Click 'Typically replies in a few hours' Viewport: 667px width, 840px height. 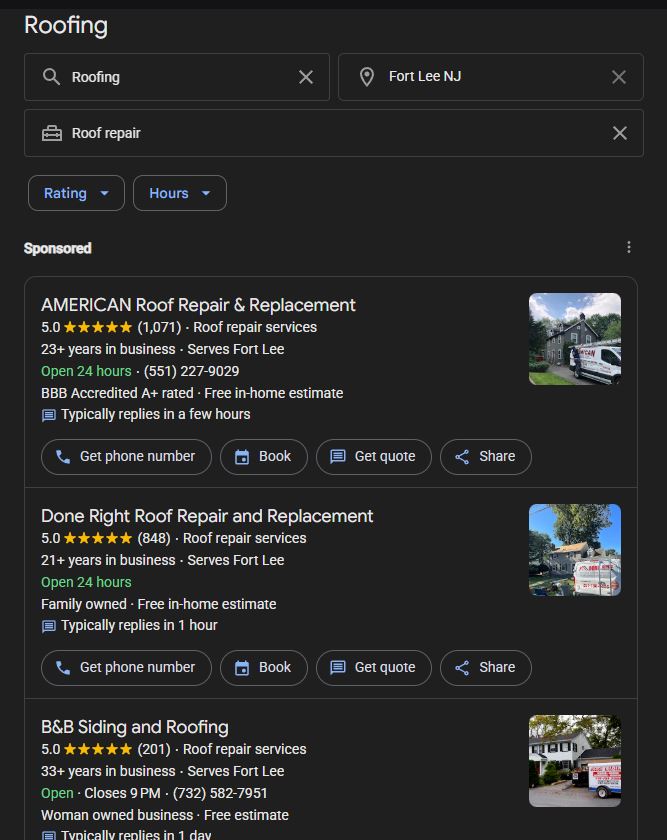pos(155,414)
